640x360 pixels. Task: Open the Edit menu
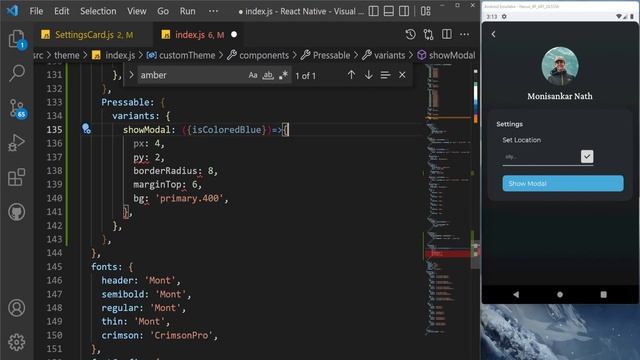[x=62, y=11]
